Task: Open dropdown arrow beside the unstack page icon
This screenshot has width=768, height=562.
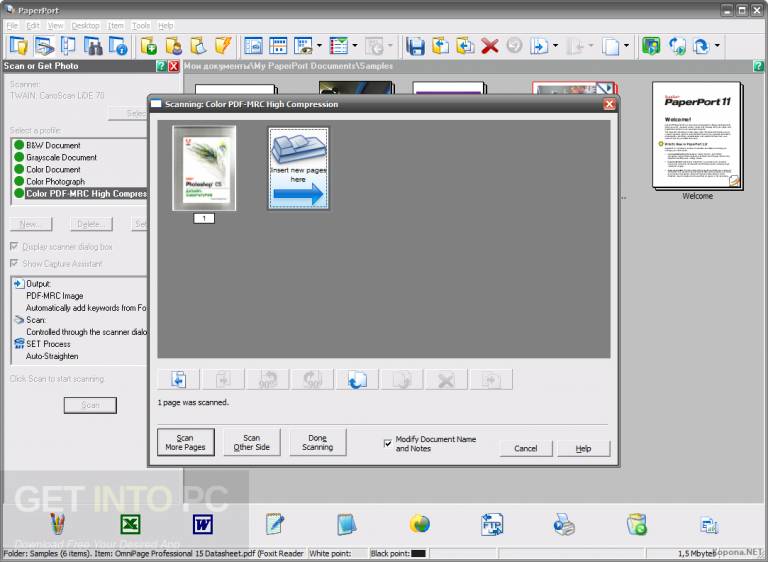Action: tap(555, 46)
